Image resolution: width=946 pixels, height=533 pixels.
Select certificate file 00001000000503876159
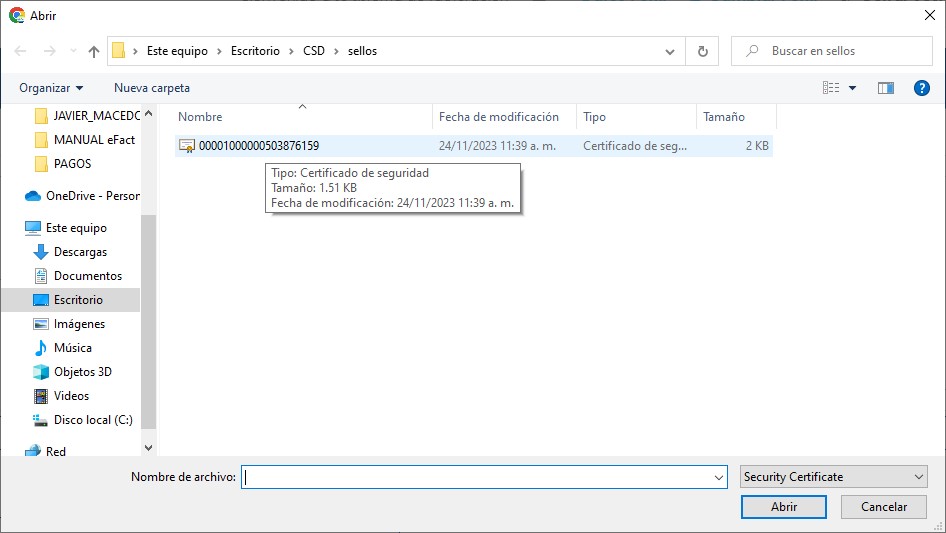(x=258, y=146)
